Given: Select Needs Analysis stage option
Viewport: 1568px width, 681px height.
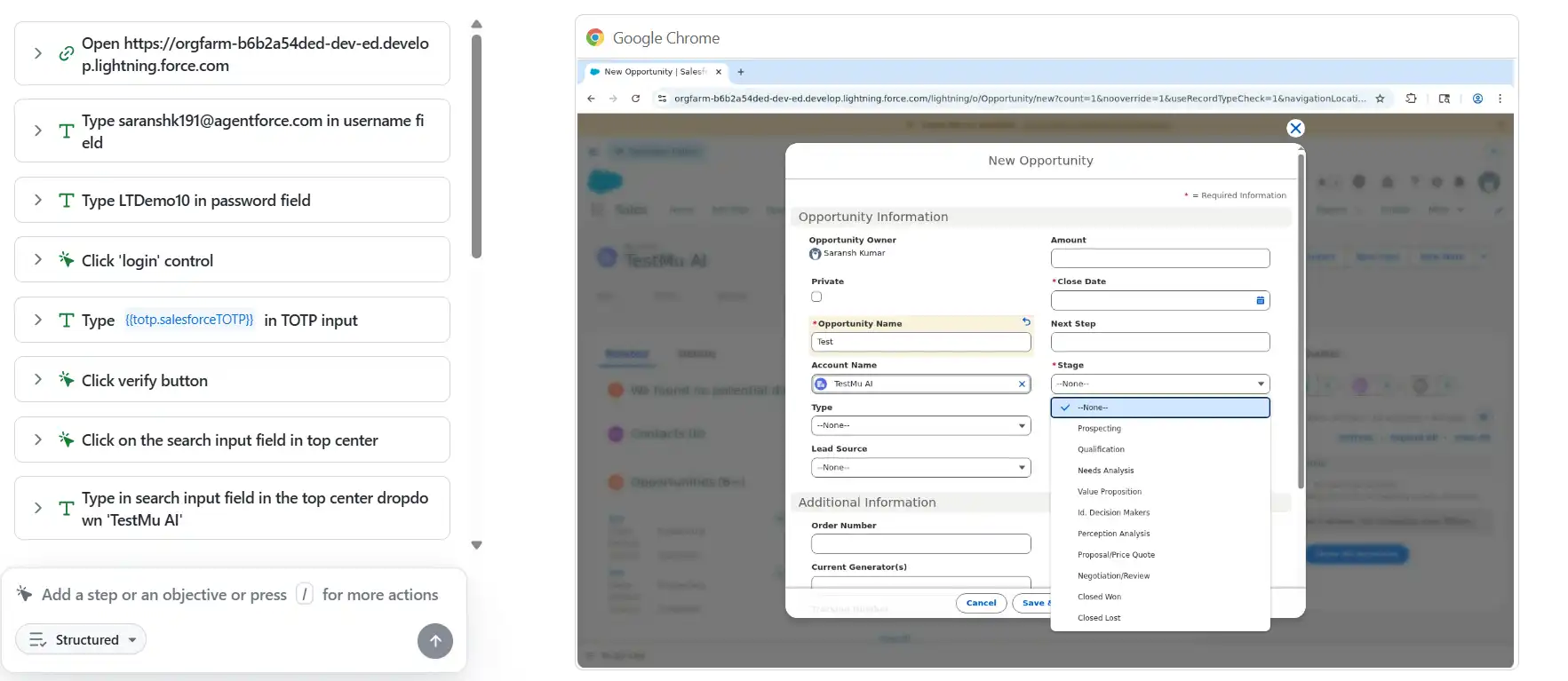Looking at the screenshot, I should coord(1160,471).
